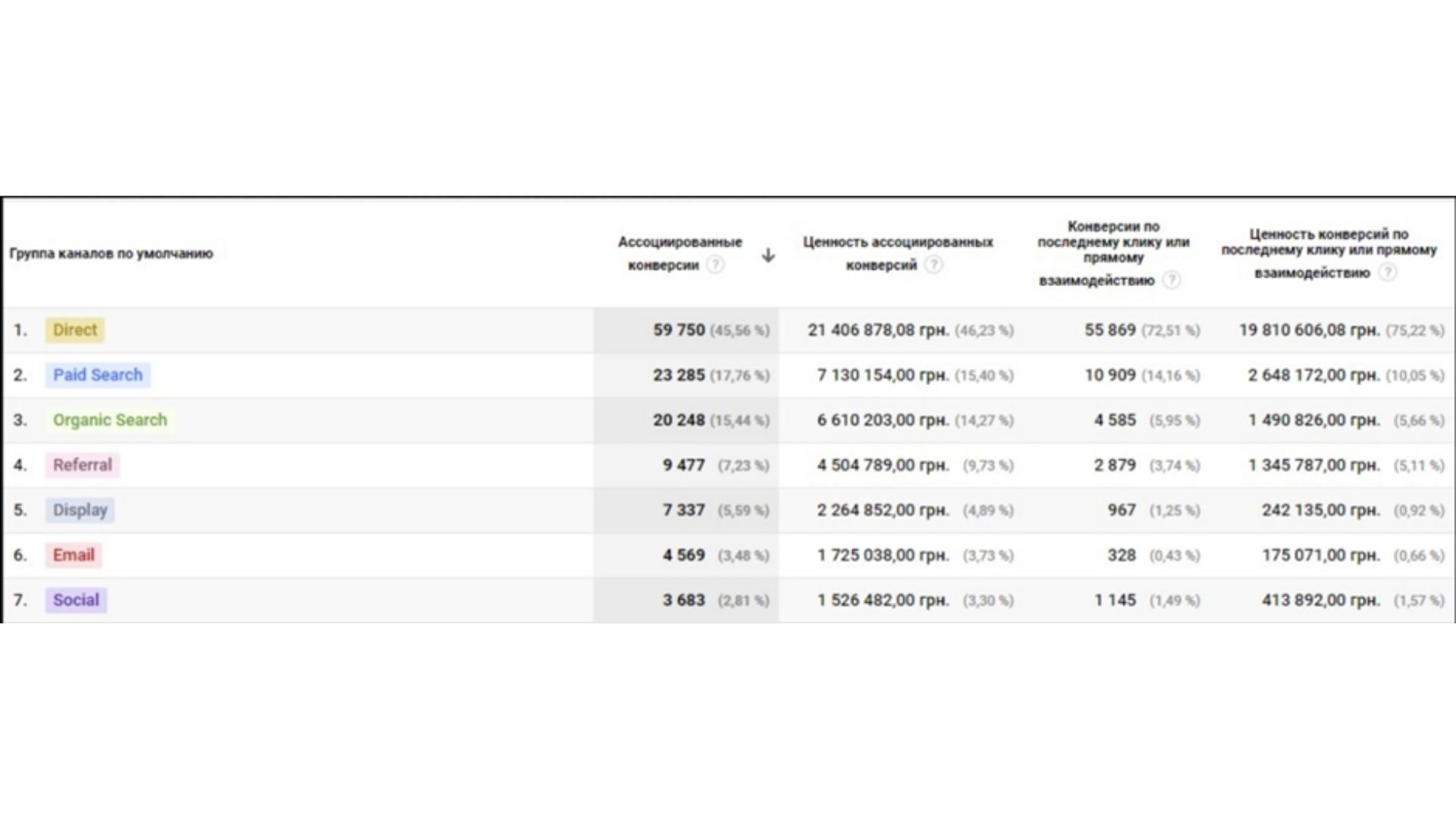Sort by Конверсии по последнему клику header
The height and width of the screenshot is (819, 1456).
[x=1113, y=253]
